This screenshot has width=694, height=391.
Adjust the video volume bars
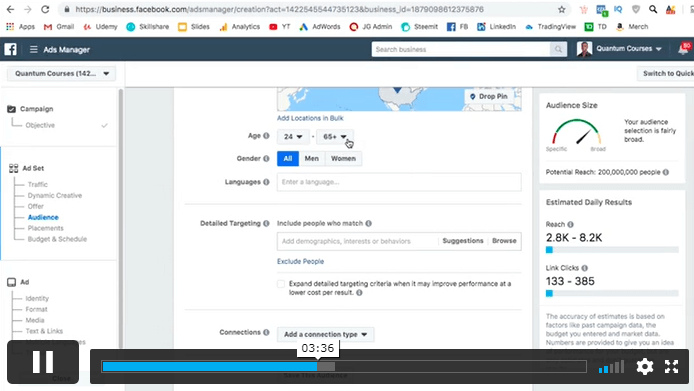(x=611, y=367)
